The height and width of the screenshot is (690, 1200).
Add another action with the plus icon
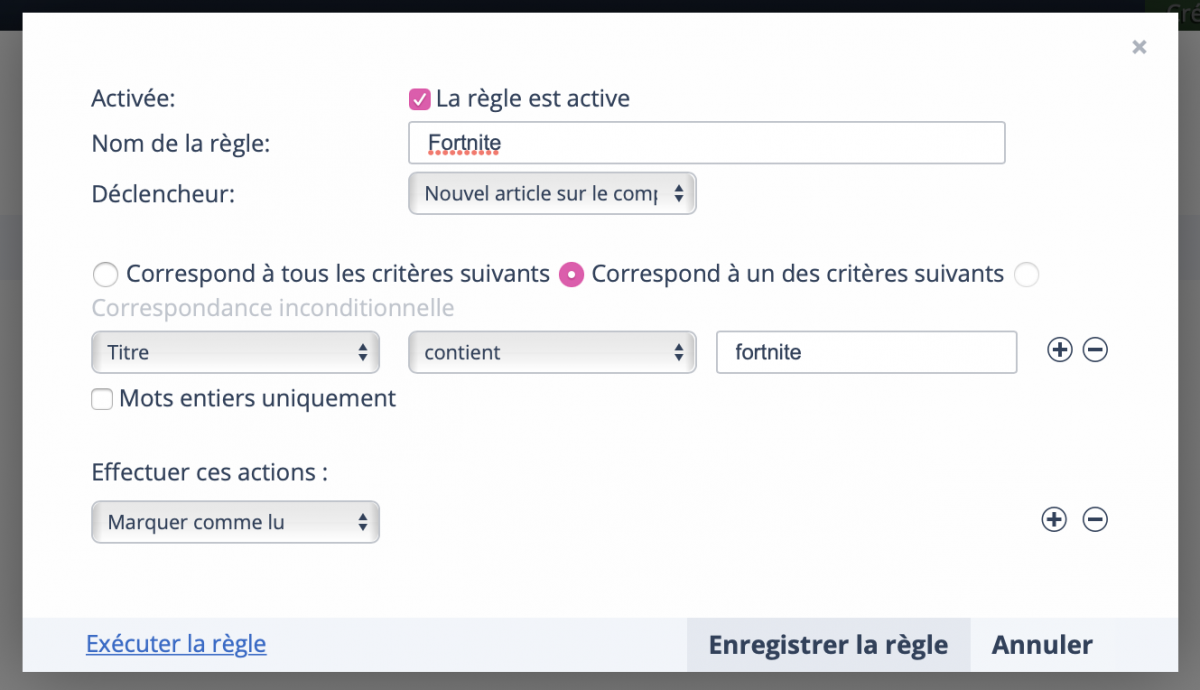[1054, 519]
